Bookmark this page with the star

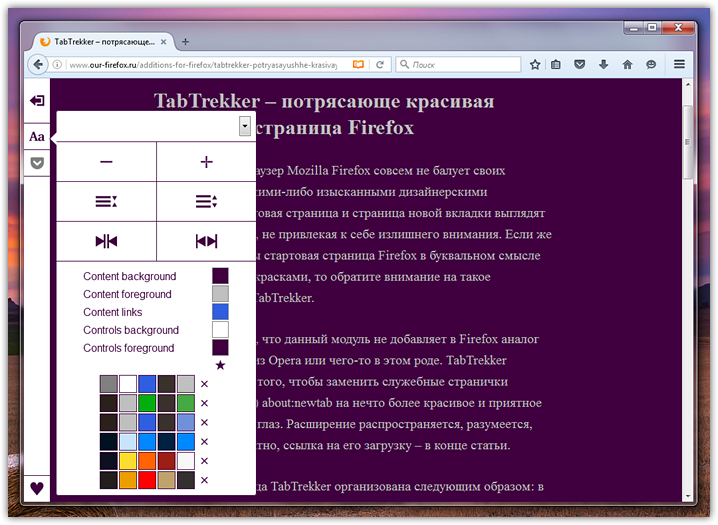[535, 65]
